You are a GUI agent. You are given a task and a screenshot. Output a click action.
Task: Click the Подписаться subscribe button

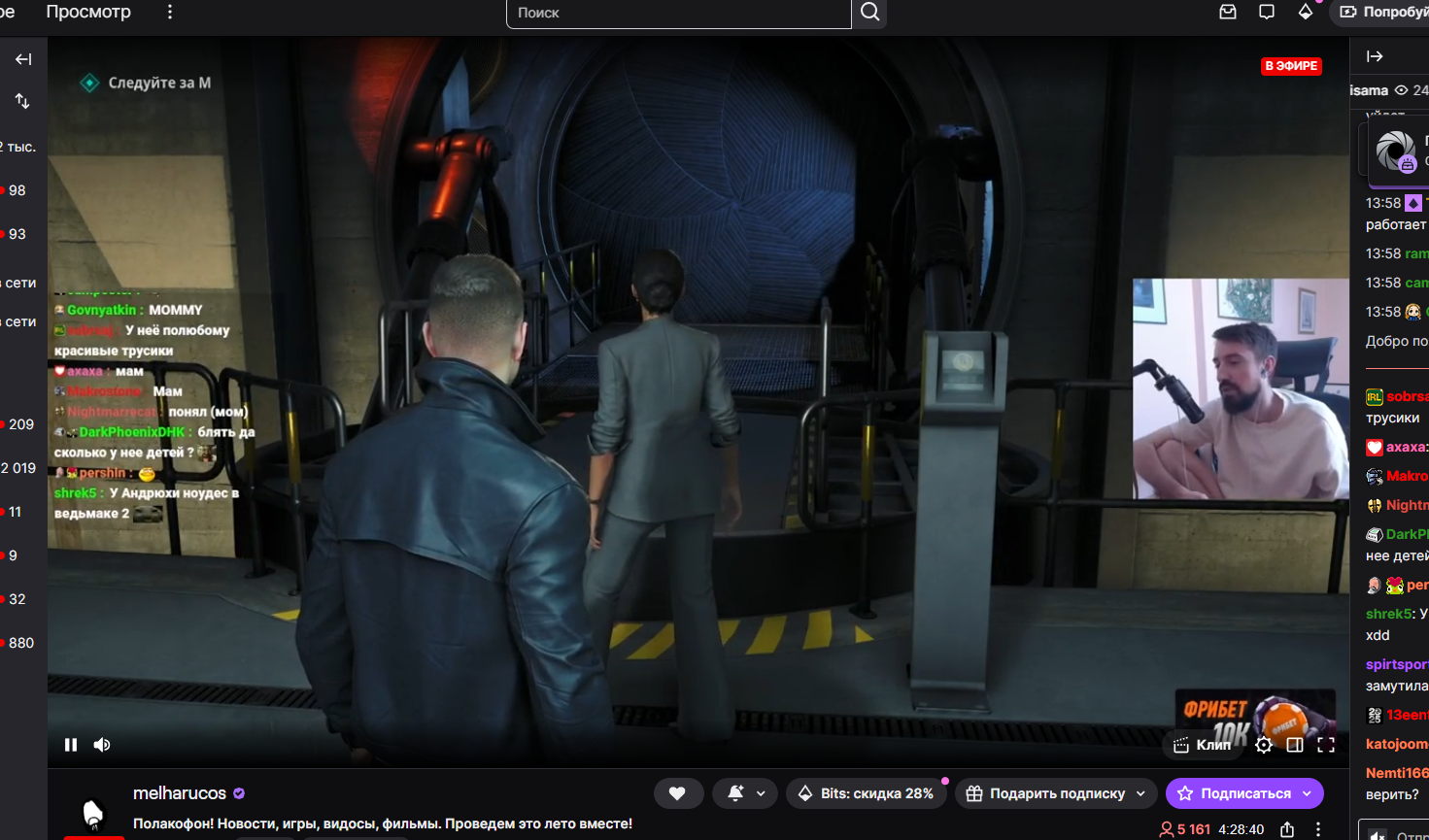(1234, 793)
